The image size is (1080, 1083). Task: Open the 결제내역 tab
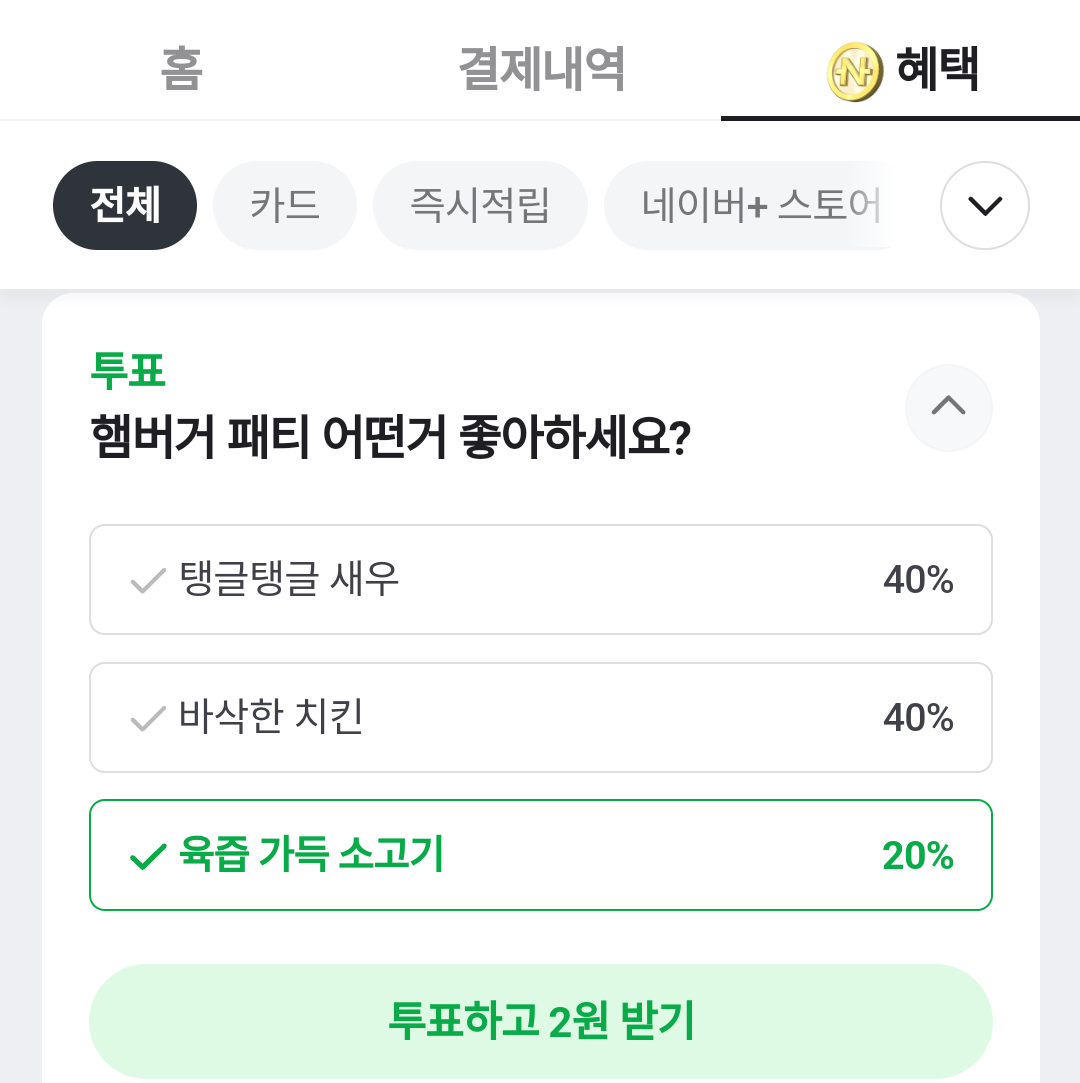coord(541,70)
